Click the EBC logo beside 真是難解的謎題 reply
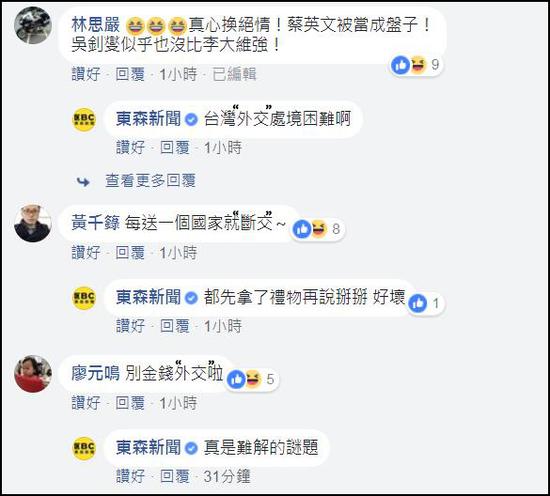 click(84, 448)
